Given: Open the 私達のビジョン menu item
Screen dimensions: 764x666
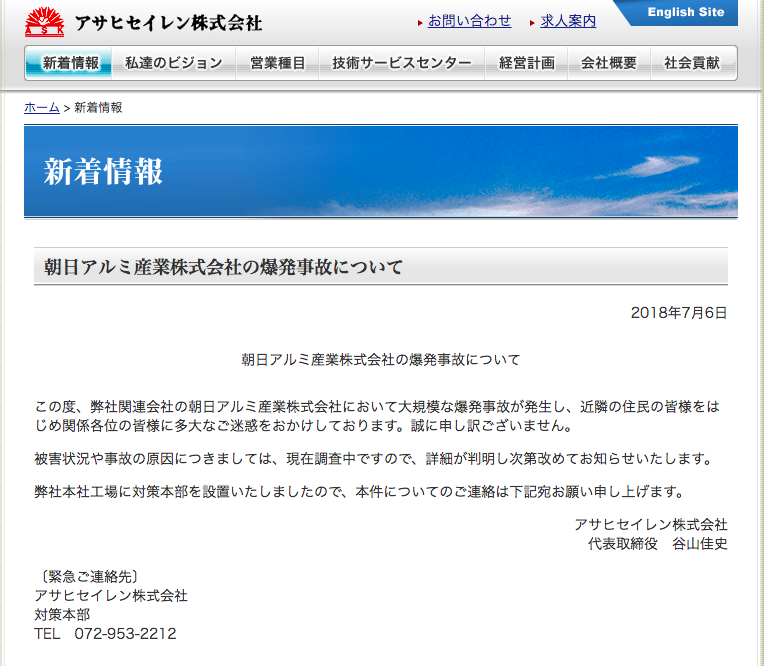Looking at the screenshot, I should click(173, 63).
